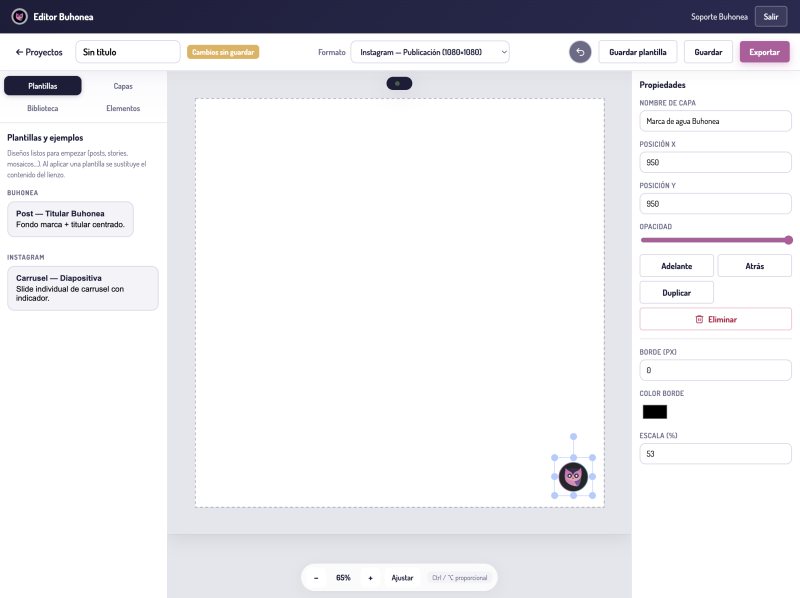Click the Nombre de capa field
Image resolution: width=800 pixels, height=598 pixels.
[x=715, y=121]
